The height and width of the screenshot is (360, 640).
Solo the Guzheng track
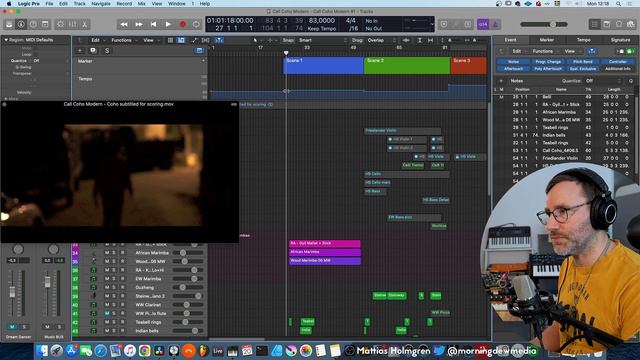tap(114, 287)
